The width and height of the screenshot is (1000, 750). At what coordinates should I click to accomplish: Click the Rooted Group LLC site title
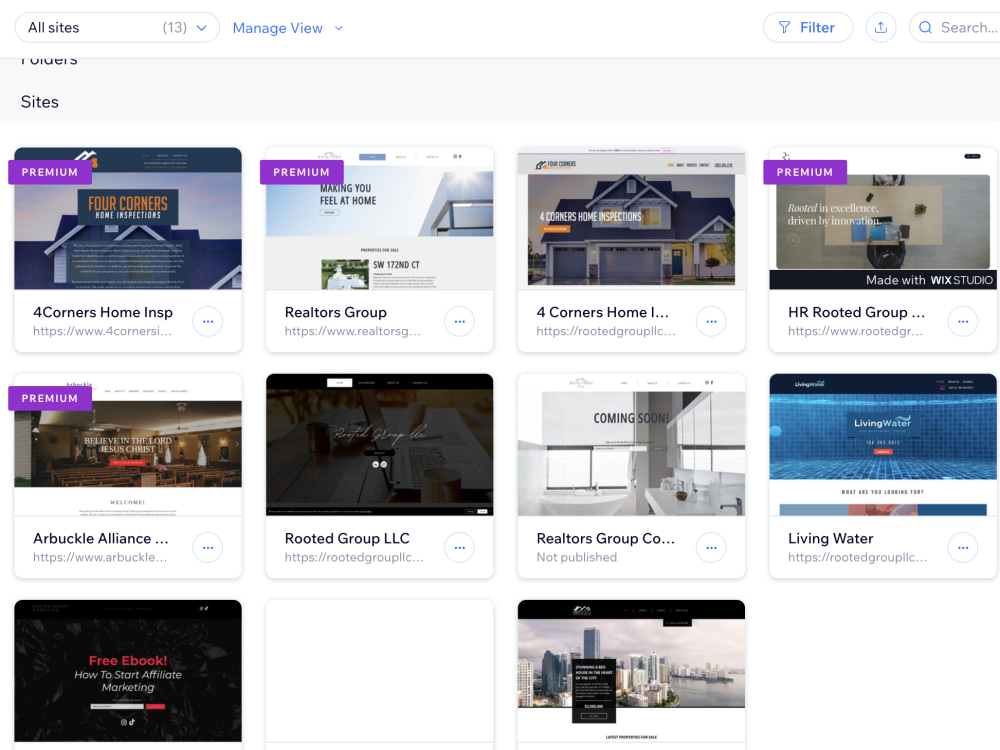click(x=347, y=538)
